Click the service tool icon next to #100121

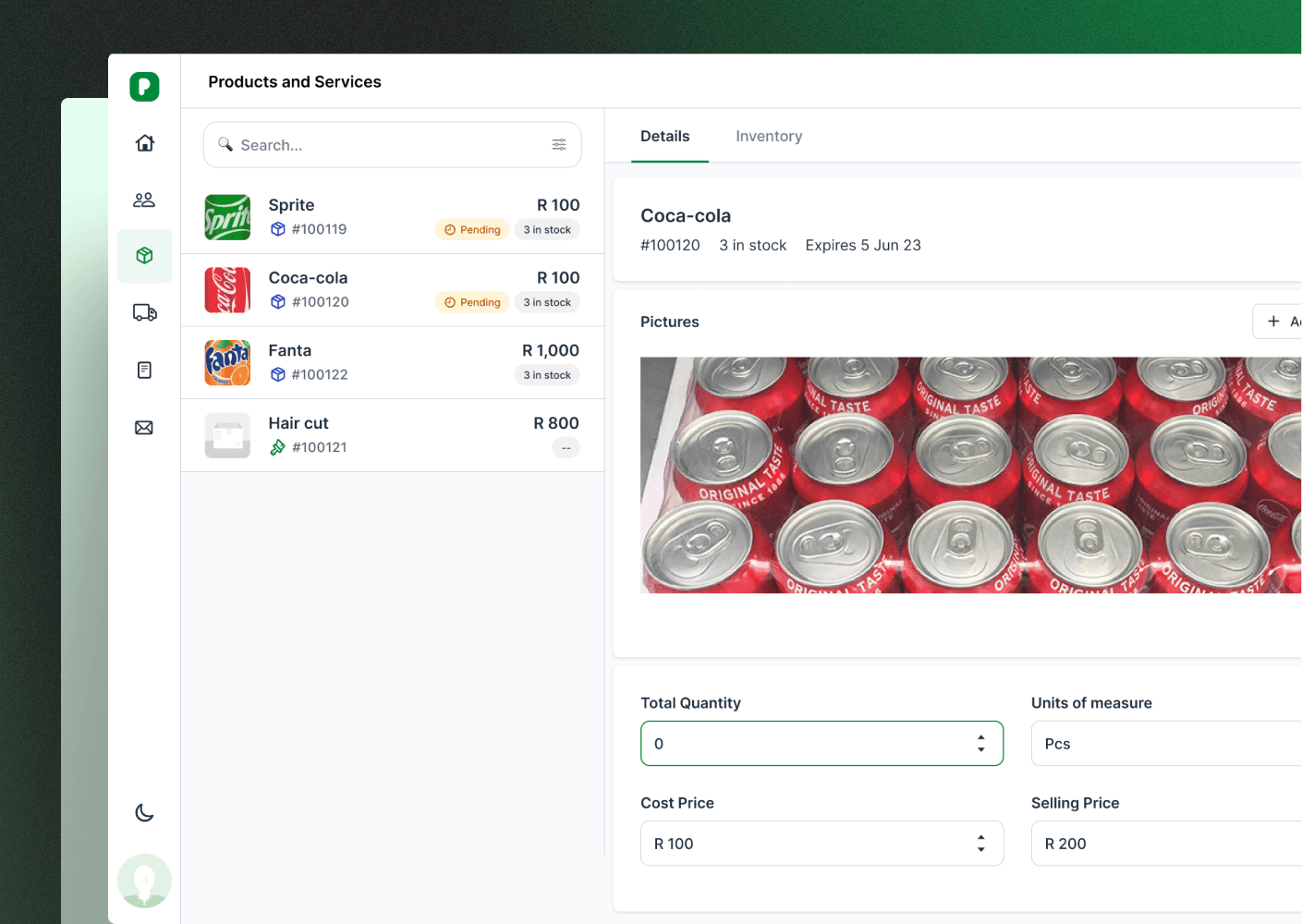pyautogui.click(x=277, y=447)
